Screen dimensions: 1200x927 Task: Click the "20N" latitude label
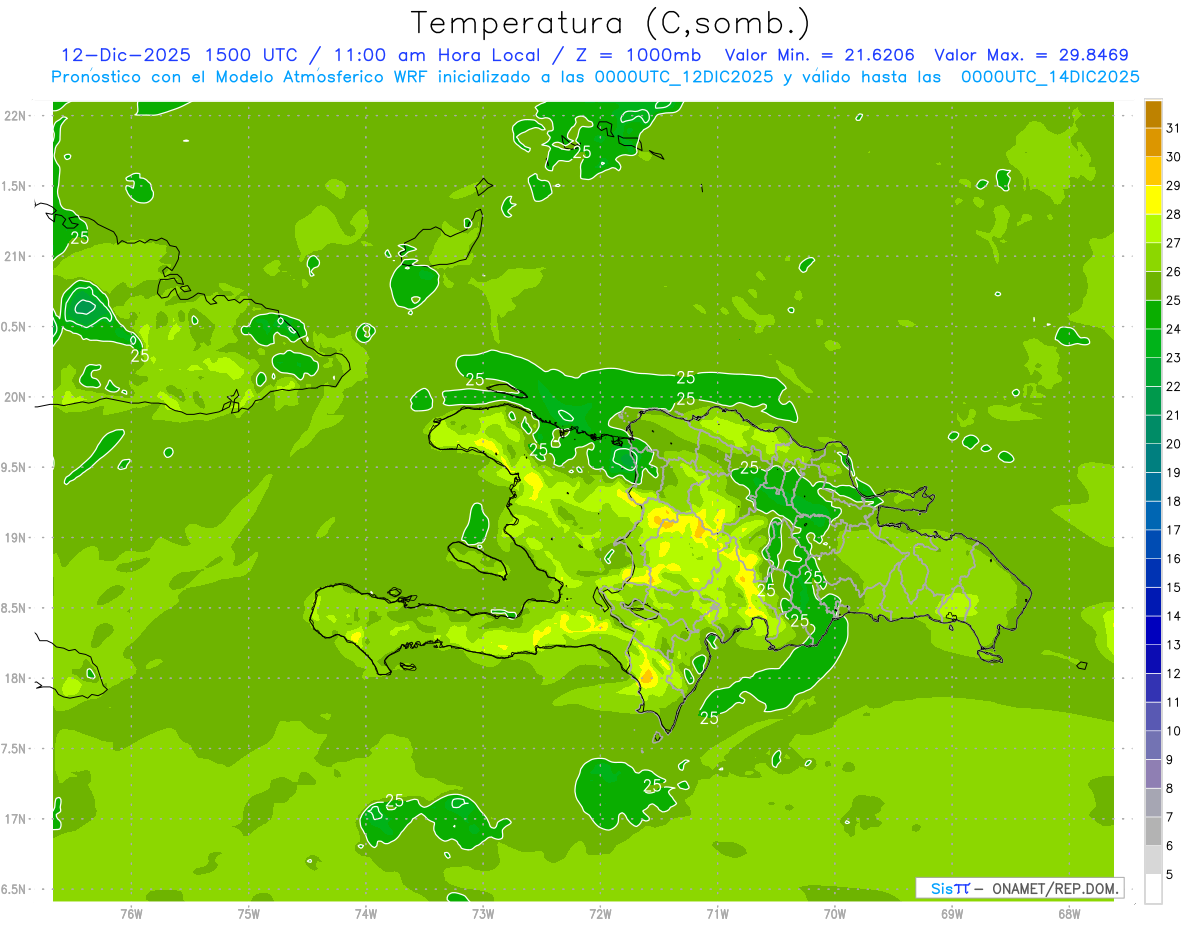tap(16, 397)
